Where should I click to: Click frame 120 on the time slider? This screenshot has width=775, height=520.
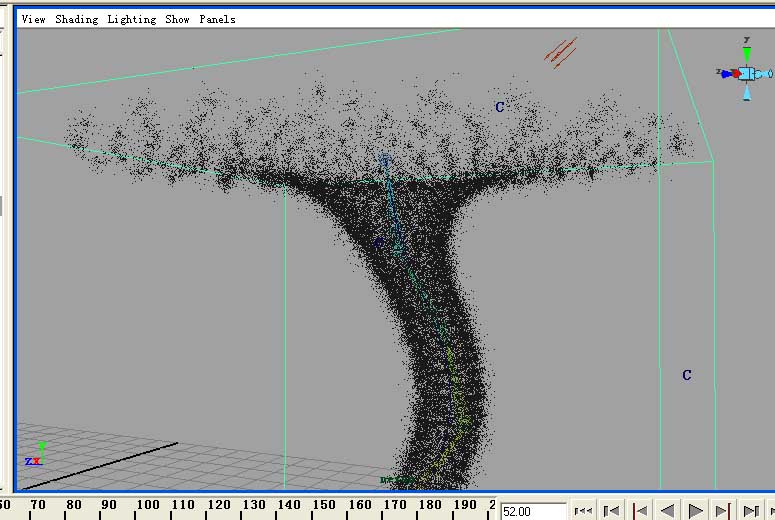[218, 505]
